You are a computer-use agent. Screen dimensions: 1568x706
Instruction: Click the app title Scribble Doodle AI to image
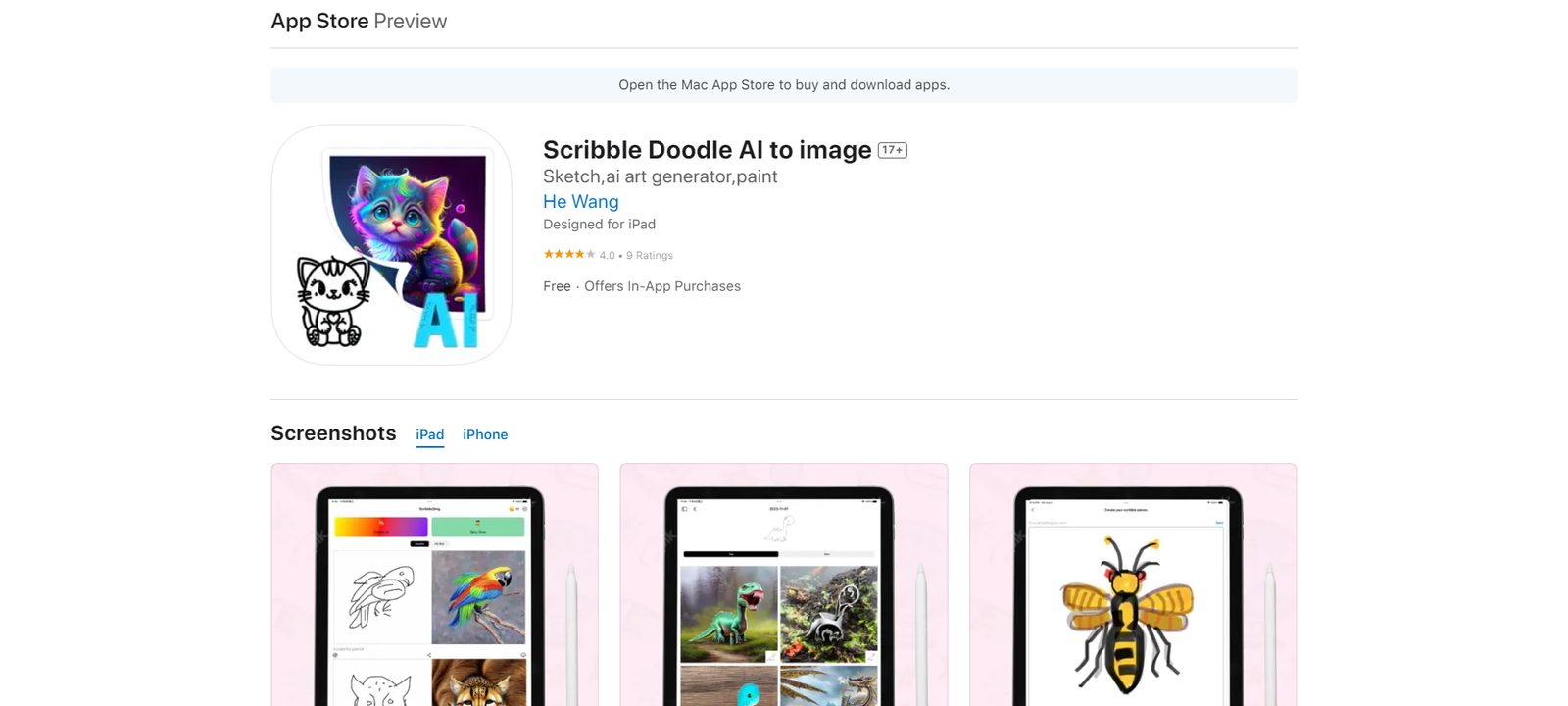click(707, 150)
